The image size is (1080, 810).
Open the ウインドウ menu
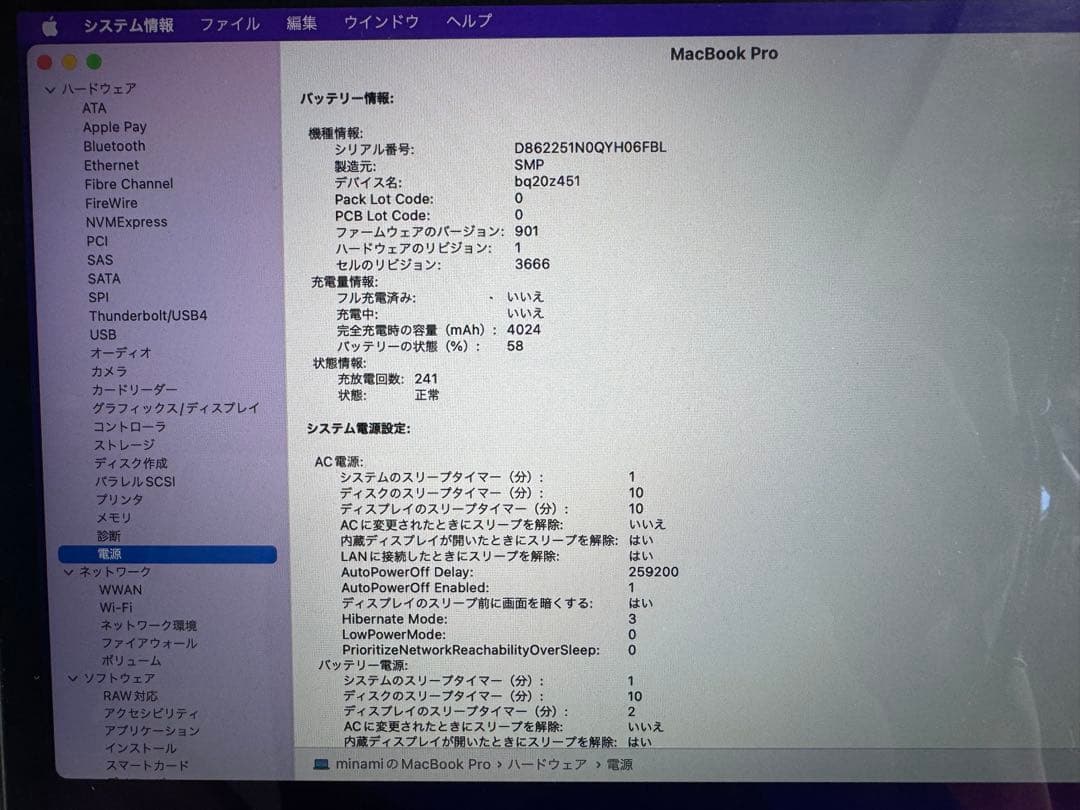pos(381,22)
